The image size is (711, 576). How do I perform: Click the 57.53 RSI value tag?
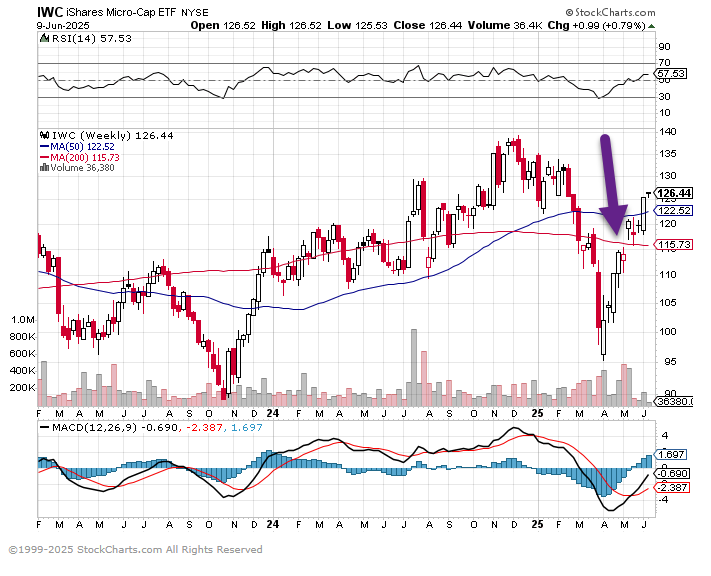pyautogui.click(x=671, y=73)
